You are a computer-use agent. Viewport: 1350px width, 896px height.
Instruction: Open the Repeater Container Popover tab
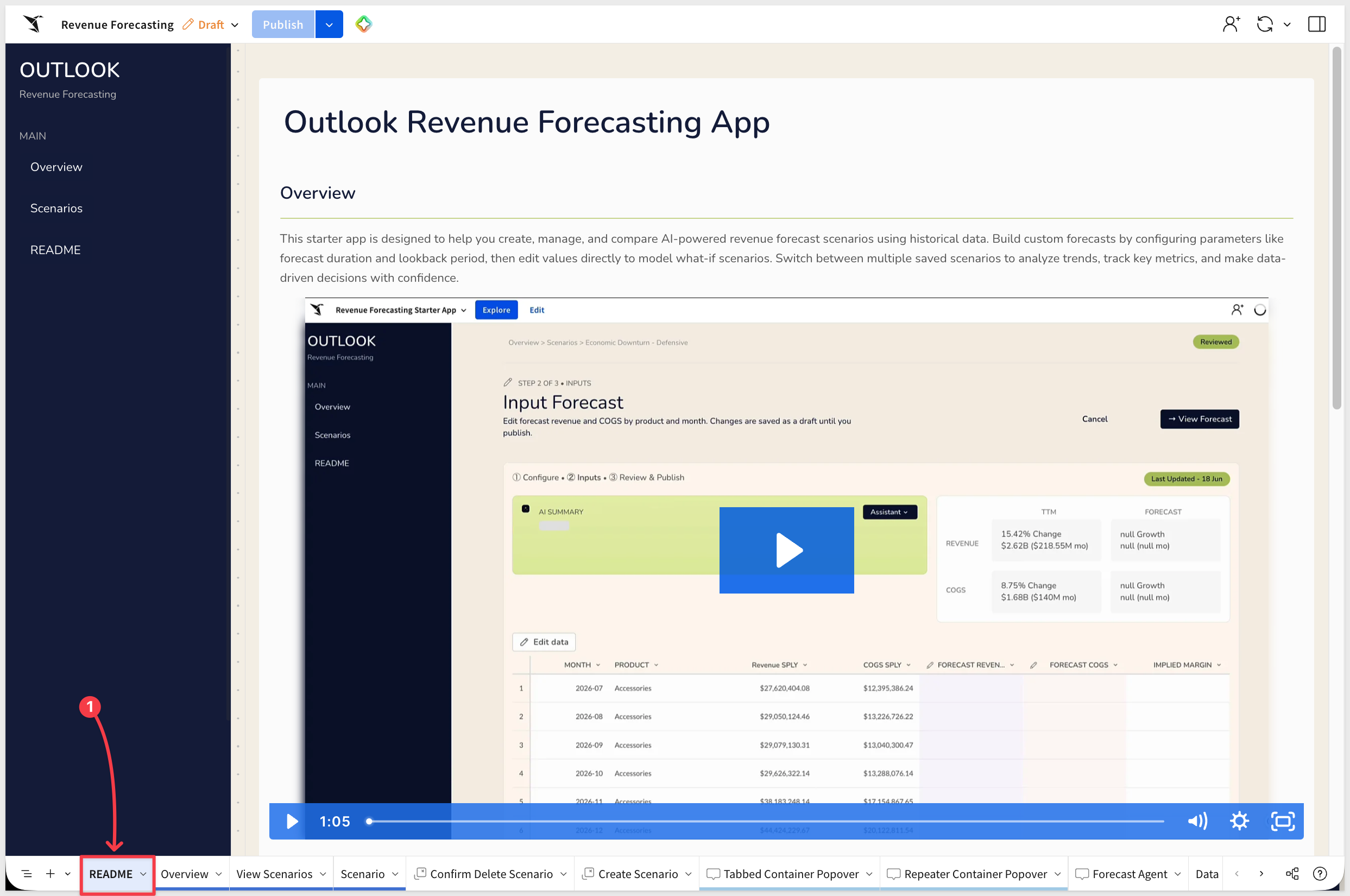click(975, 874)
